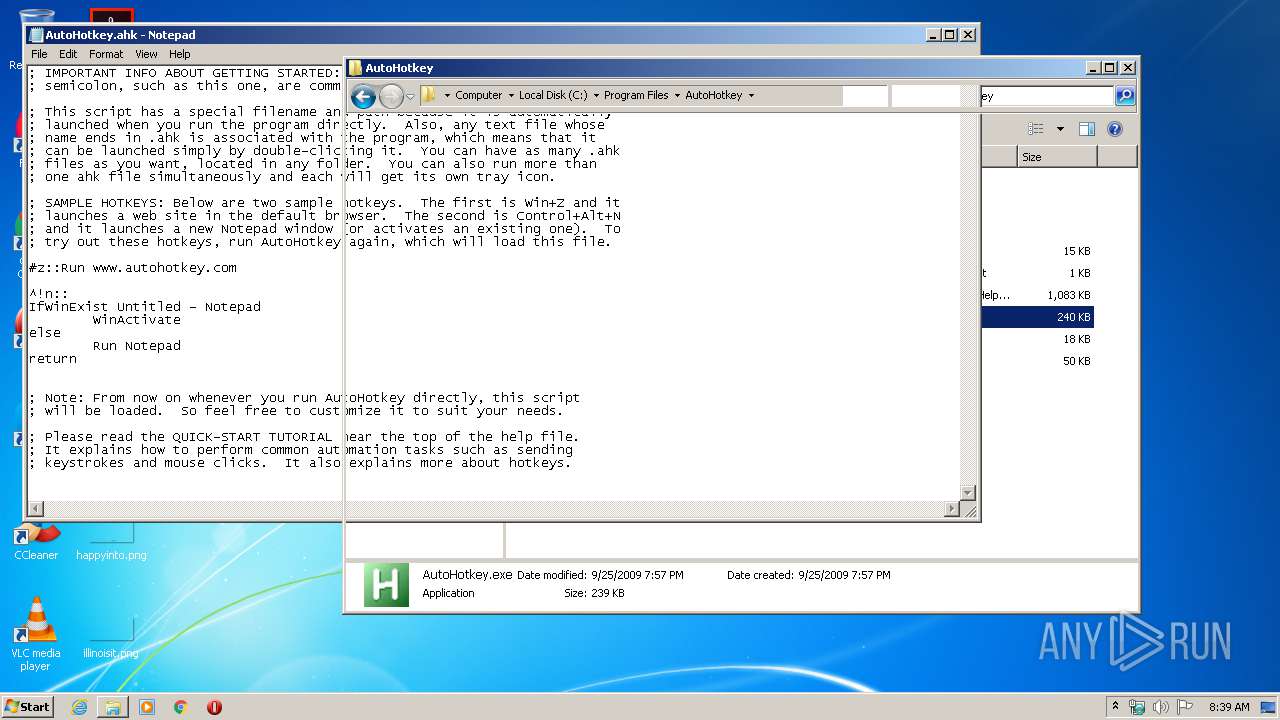Select the illinoisit.png desktop file

click(x=111, y=639)
